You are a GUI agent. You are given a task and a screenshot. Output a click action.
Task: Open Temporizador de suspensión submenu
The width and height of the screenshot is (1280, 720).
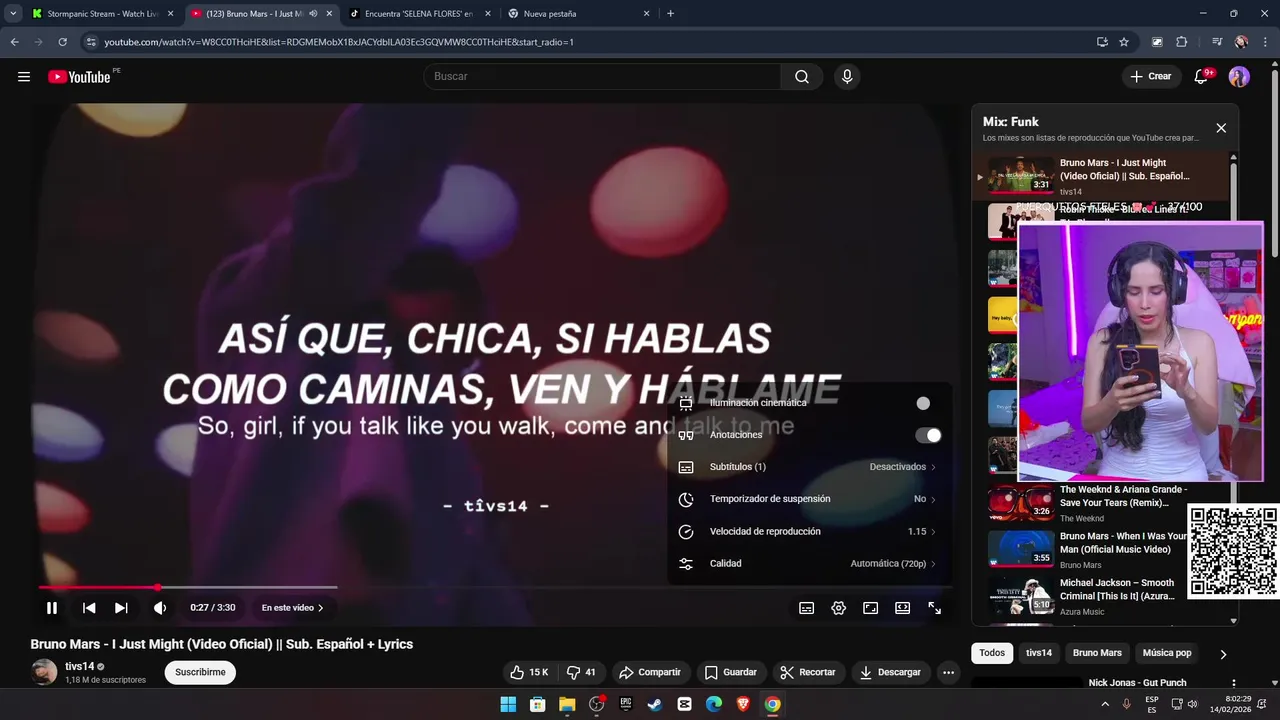(x=808, y=499)
